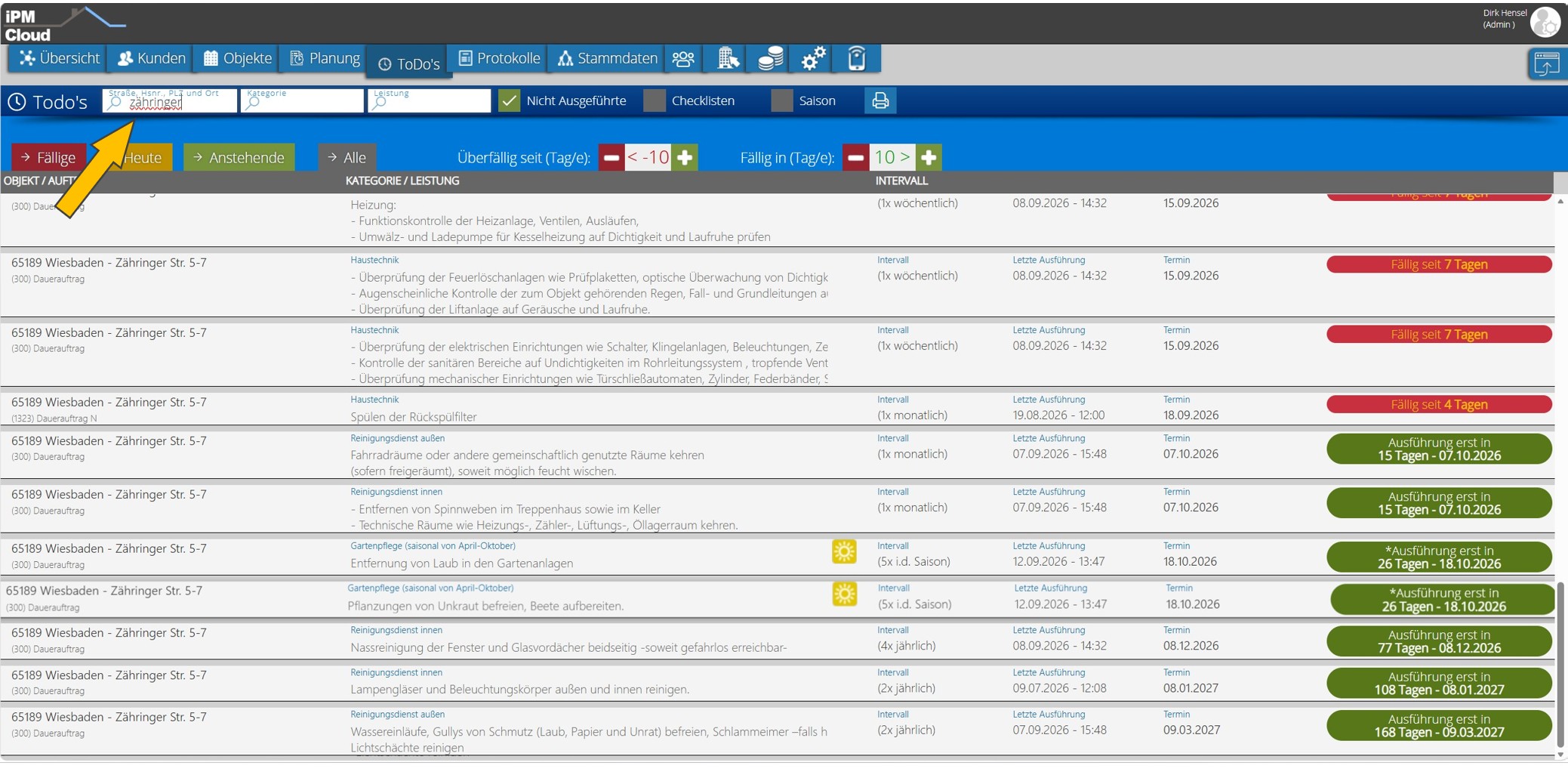Click the iPM Cloud logo
The width and height of the screenshot is (1568, 775).
pos(64,23)
